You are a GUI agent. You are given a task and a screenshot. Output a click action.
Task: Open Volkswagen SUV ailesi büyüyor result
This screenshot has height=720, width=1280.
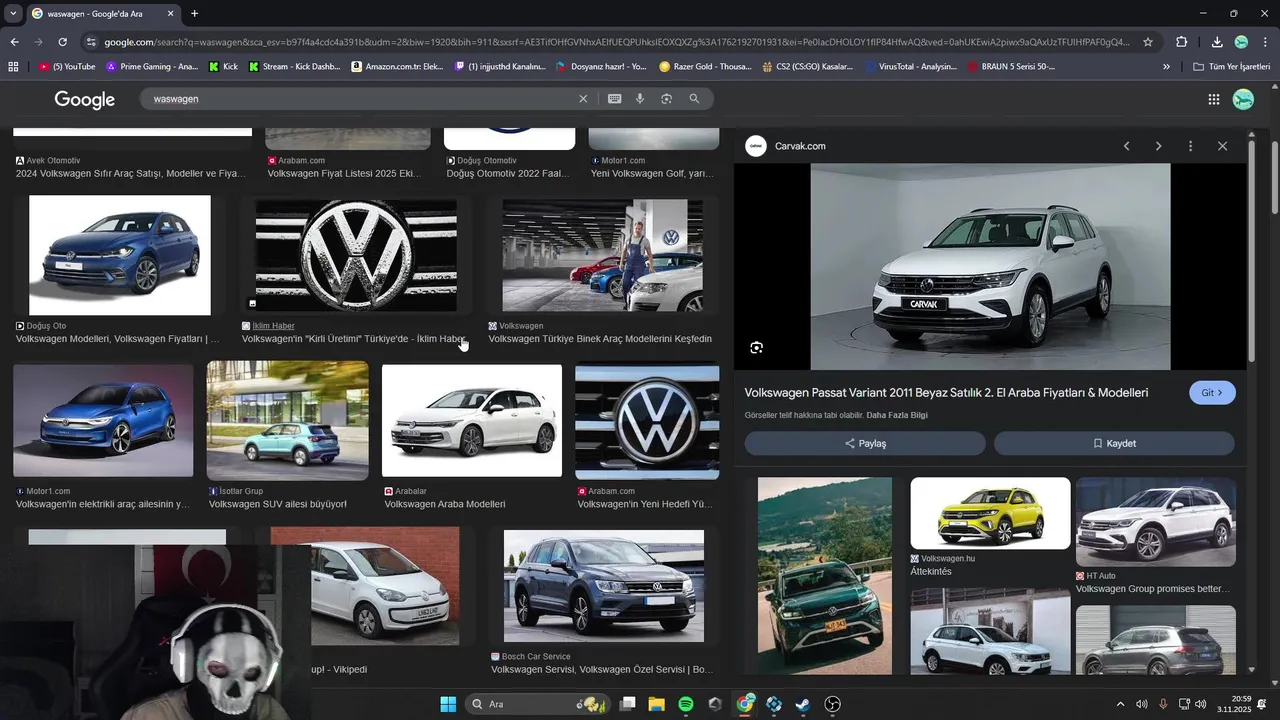[x=278, y=504]
